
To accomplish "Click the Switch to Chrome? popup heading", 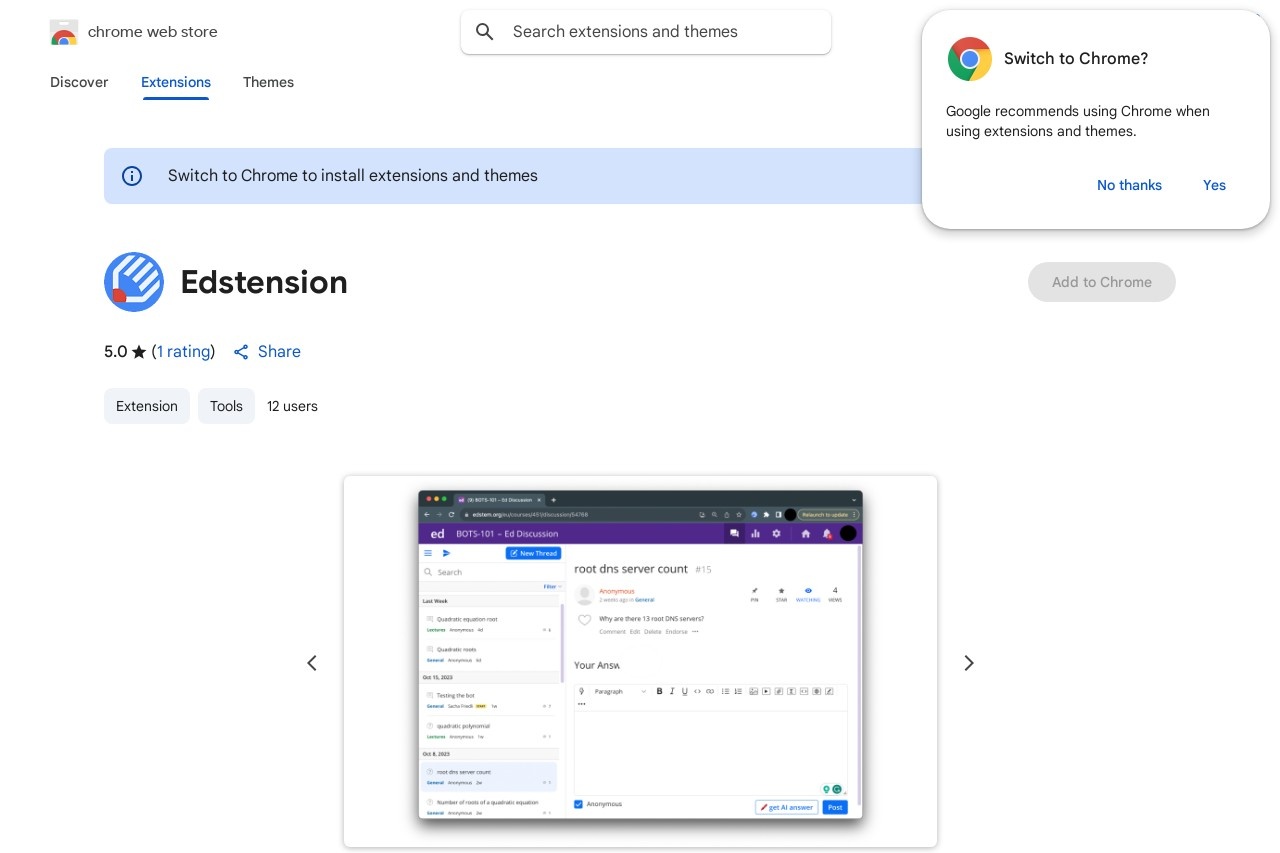I will (x=1076, y=59).
